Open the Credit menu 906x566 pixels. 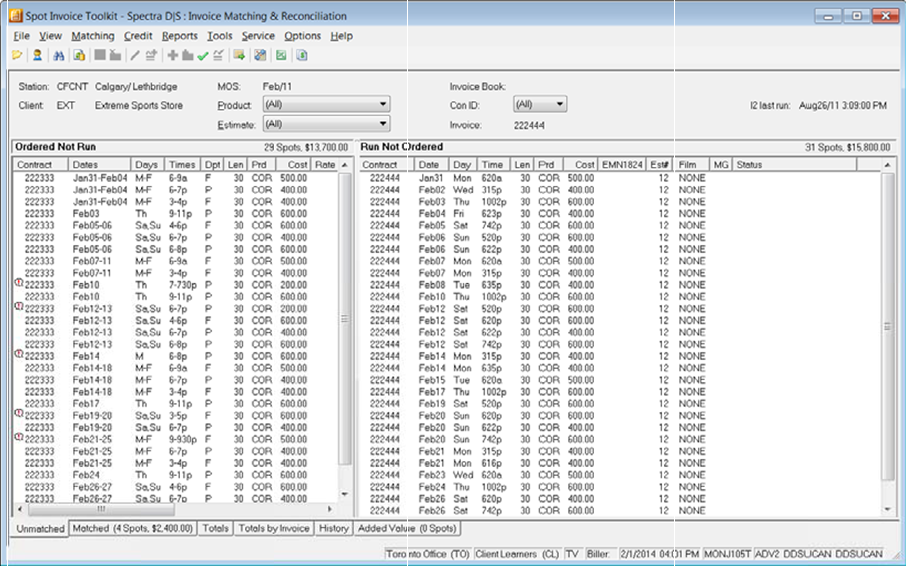click(x=138, y=36)
